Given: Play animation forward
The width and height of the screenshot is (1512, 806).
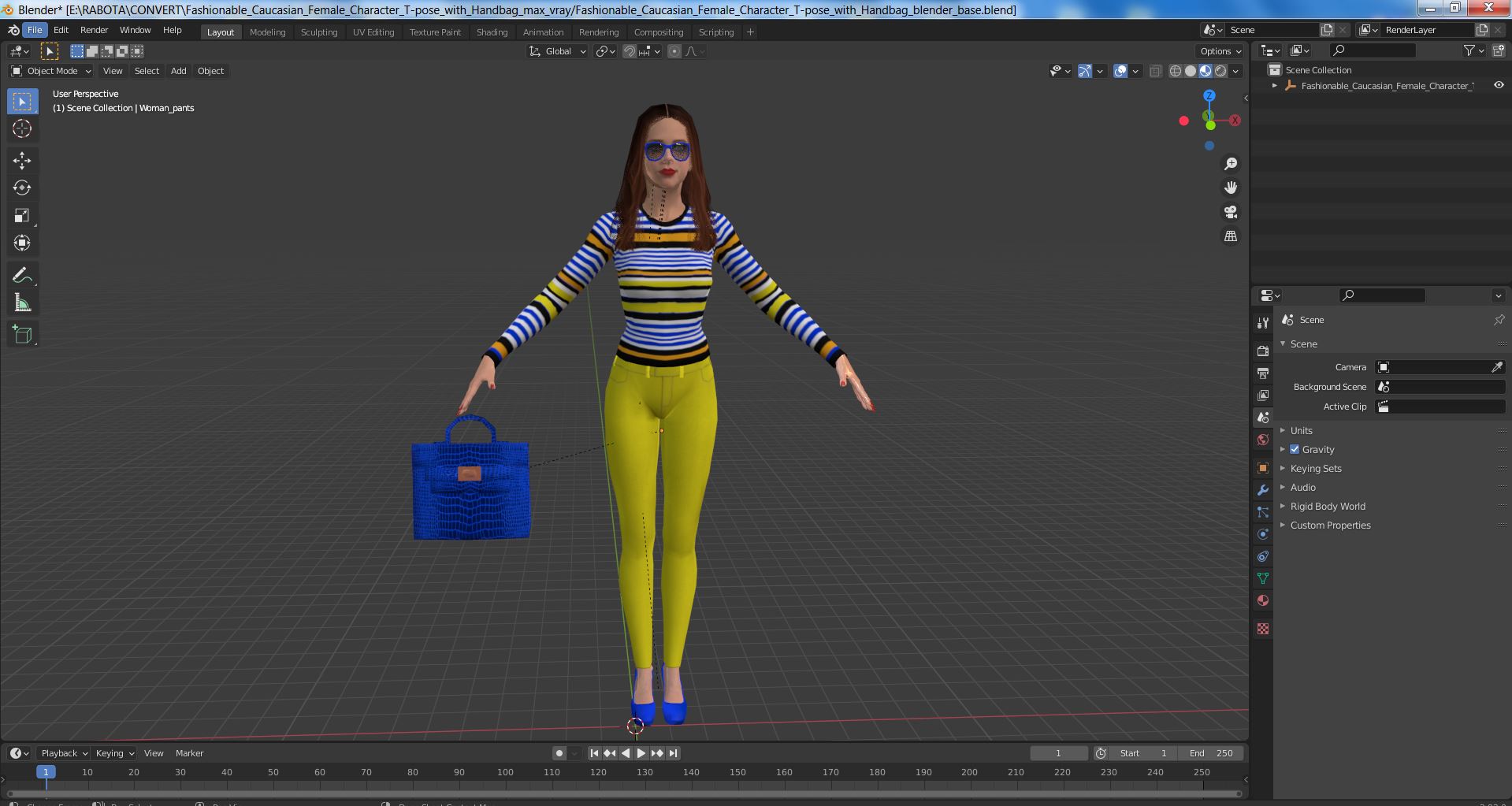Looking at the screenshot, I should (641, 753).
